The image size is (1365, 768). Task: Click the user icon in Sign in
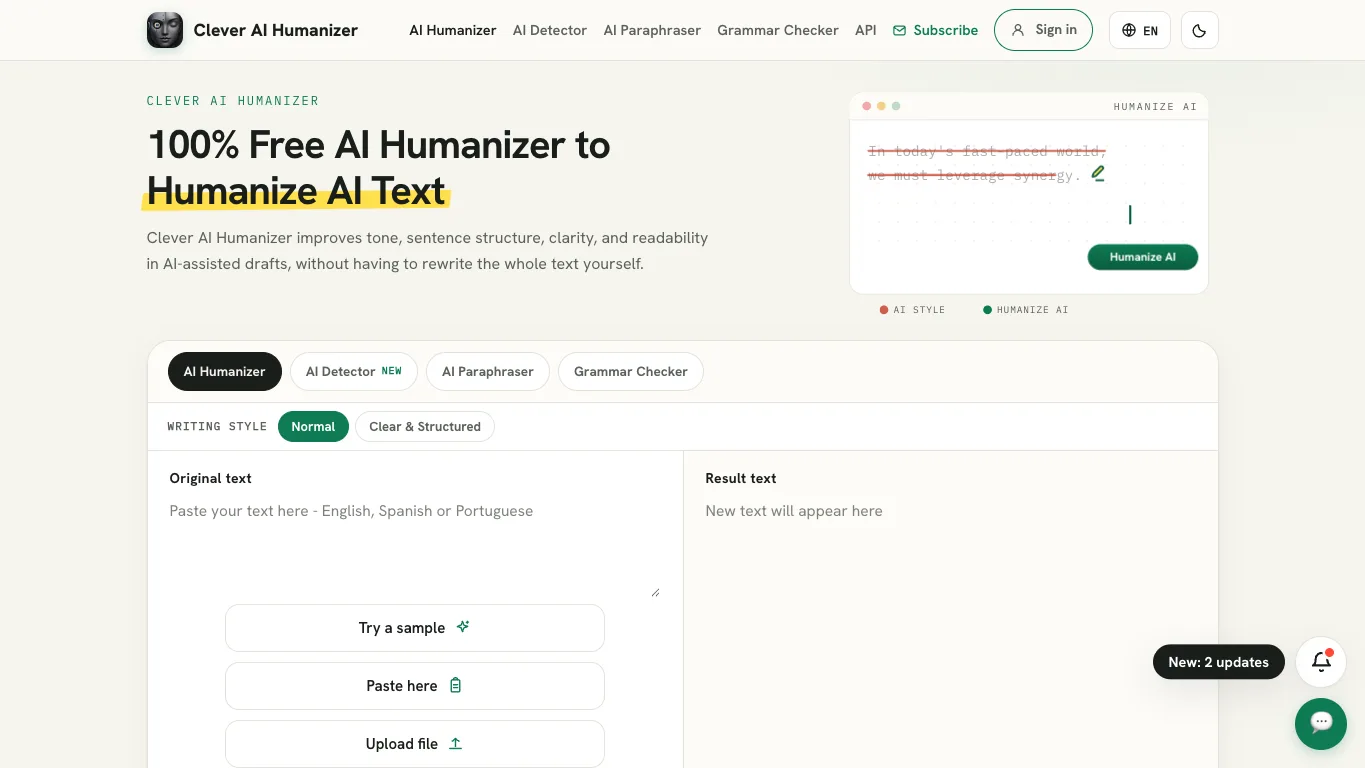pos(1018,30)
